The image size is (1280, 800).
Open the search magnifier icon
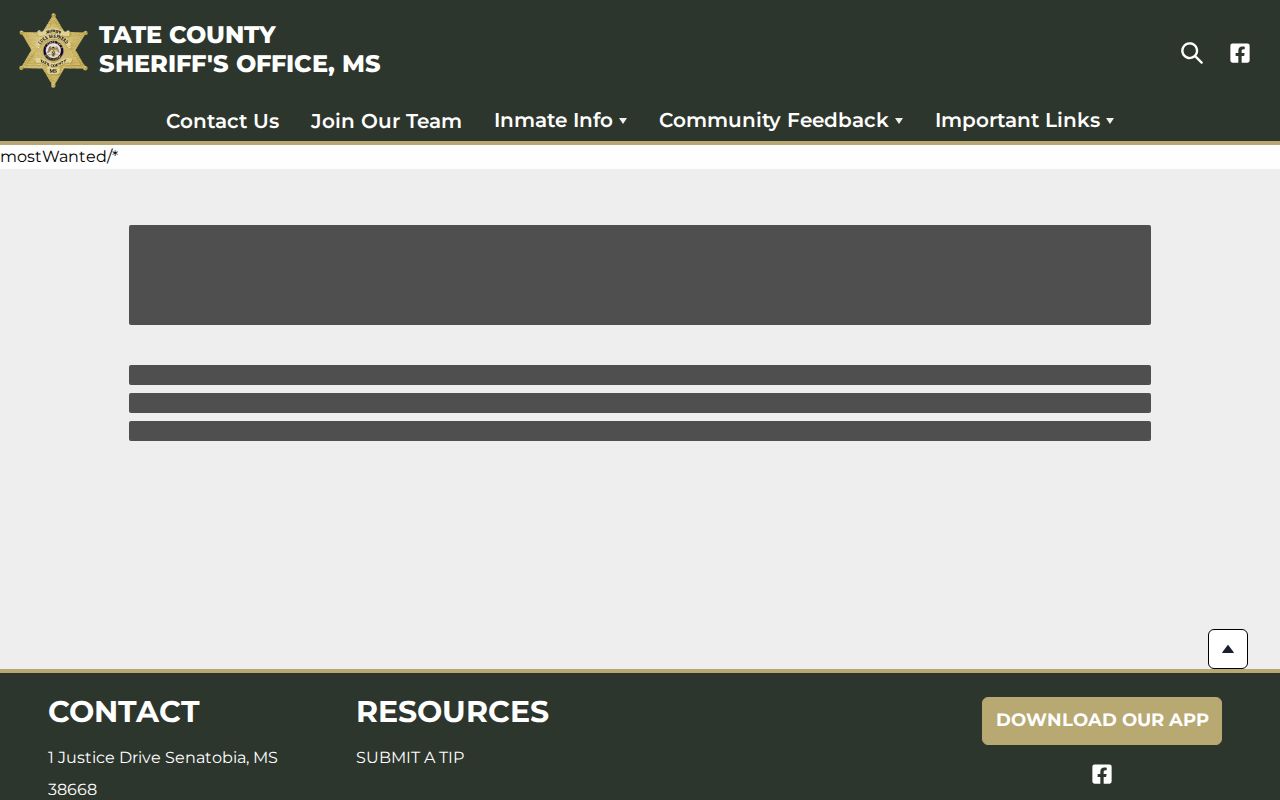(x=1191, y=53)
